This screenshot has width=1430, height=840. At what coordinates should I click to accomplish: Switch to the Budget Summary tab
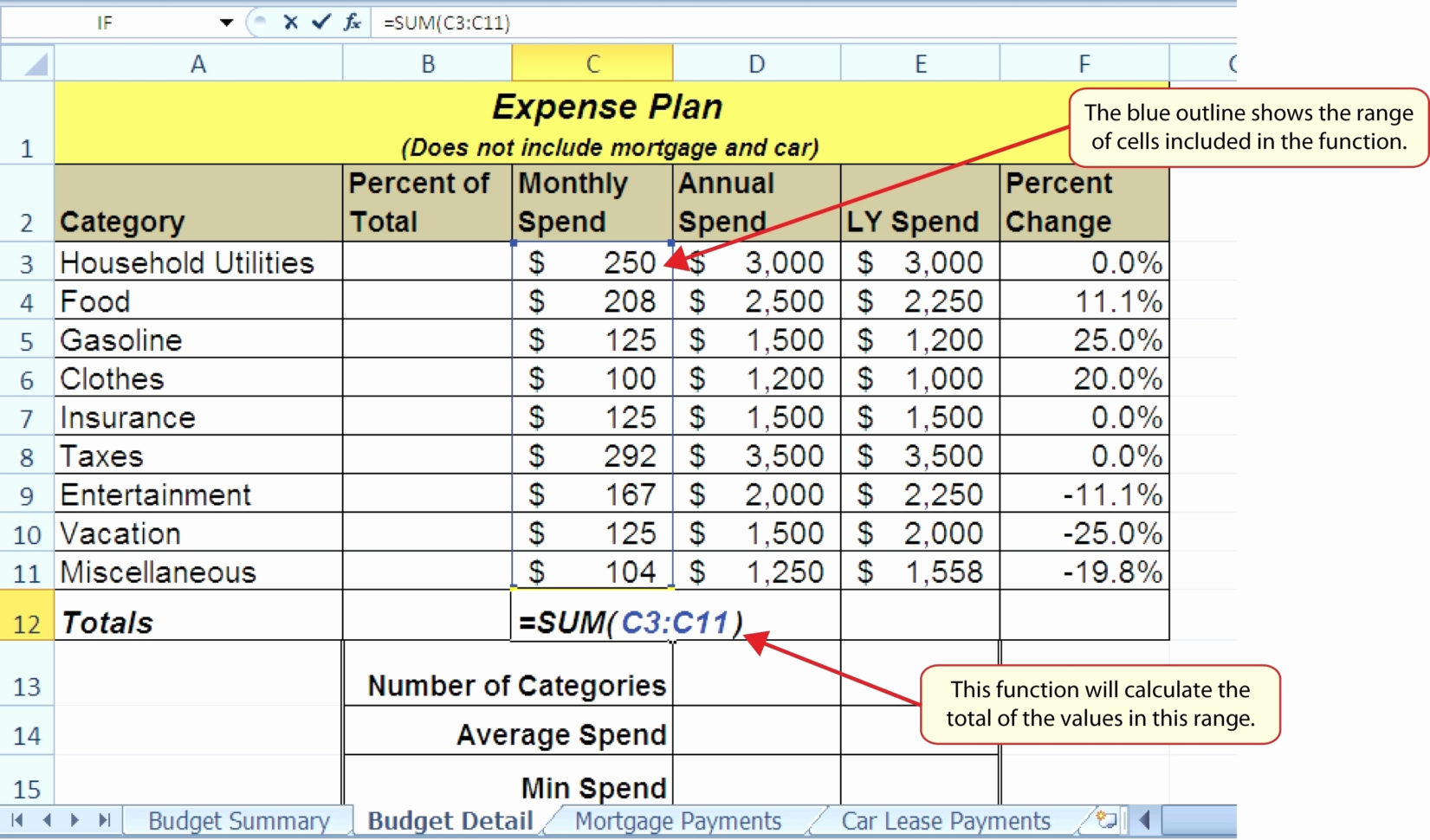[238, 820]
